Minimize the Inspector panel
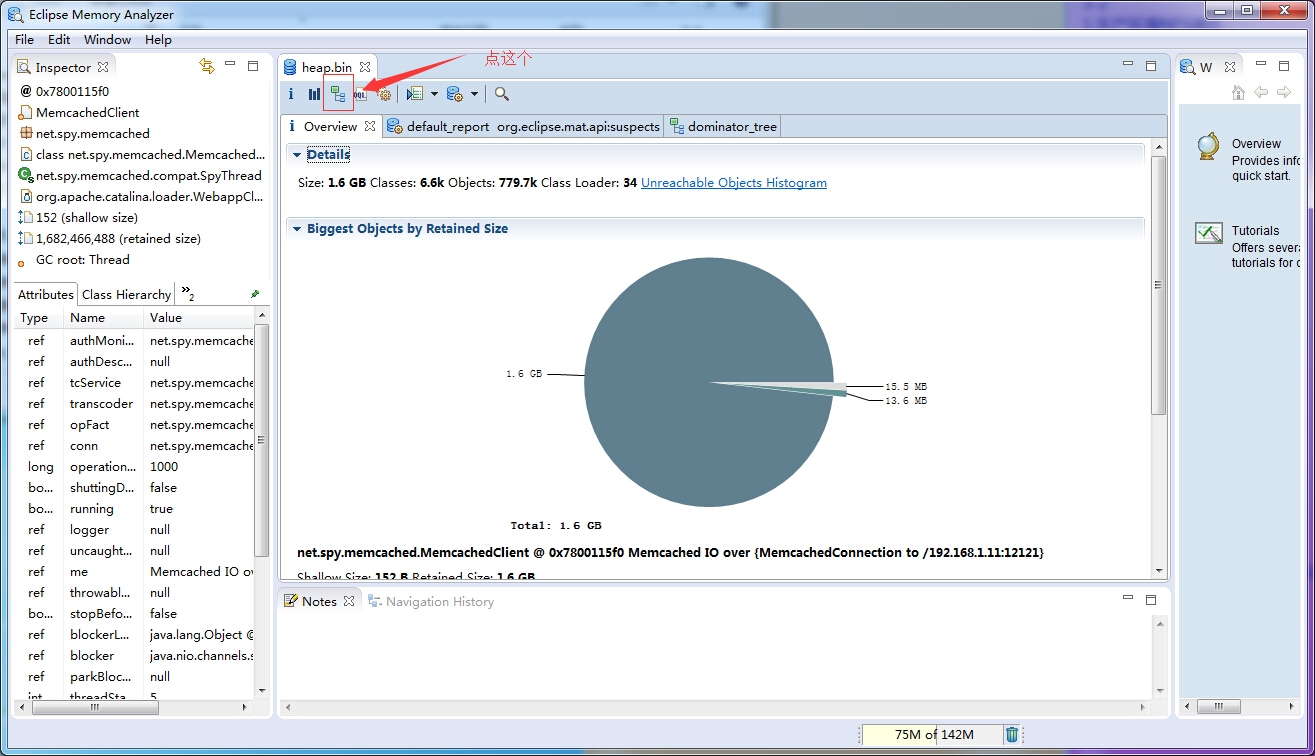The image size is (1315, 756). 230,64
